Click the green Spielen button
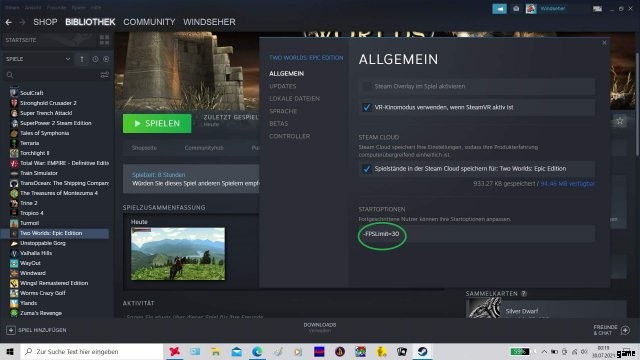Viewport: 640px width, 360px height. point(157,123)
